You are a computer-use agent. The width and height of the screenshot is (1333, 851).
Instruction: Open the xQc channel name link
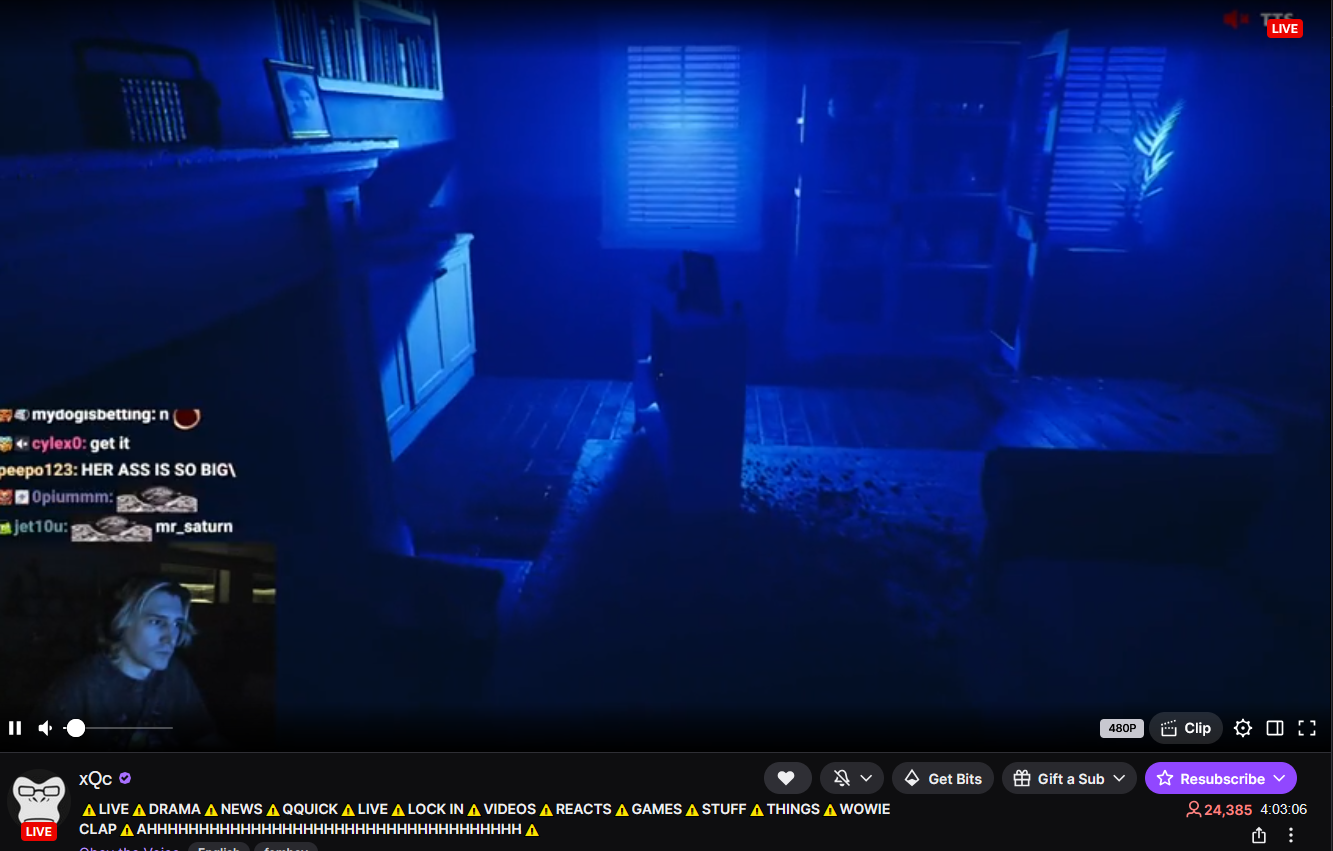(x=96, y=778)
